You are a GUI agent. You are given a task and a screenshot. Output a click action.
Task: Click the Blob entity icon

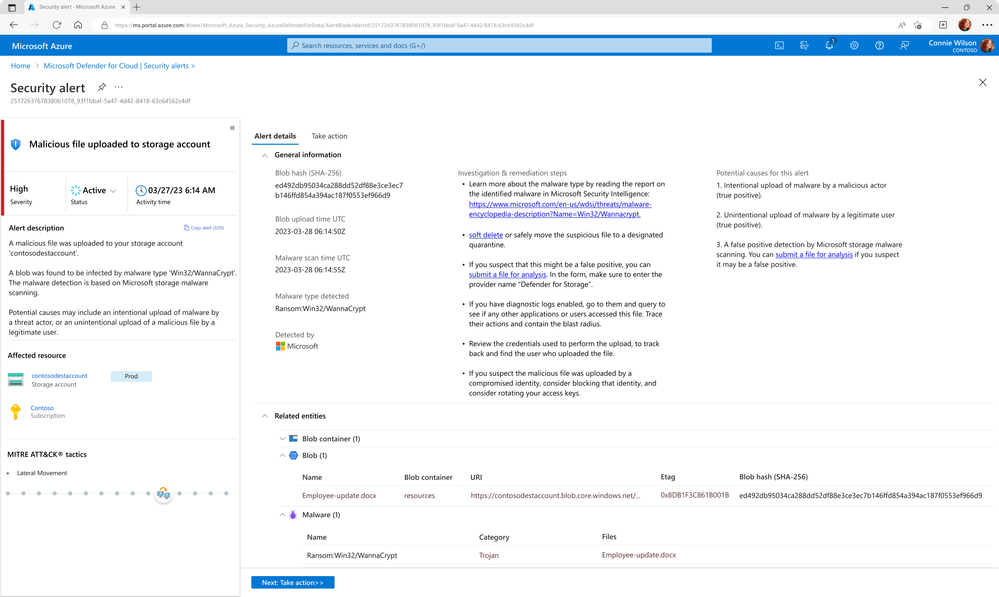(294, 456)
